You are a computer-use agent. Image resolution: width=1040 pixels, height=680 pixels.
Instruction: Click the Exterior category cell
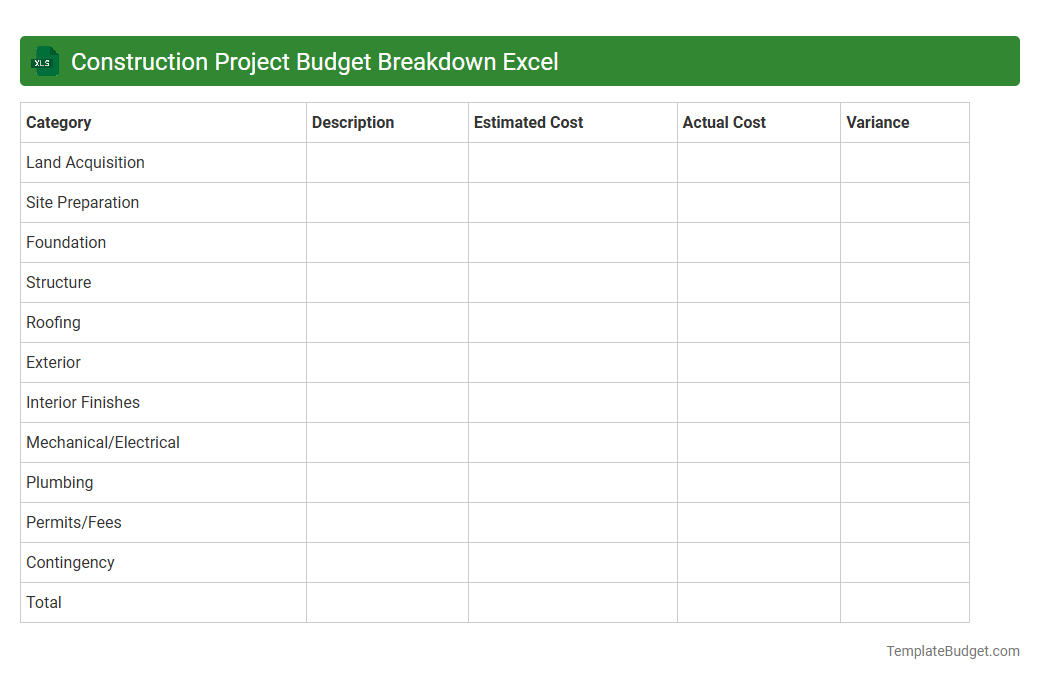53,362
